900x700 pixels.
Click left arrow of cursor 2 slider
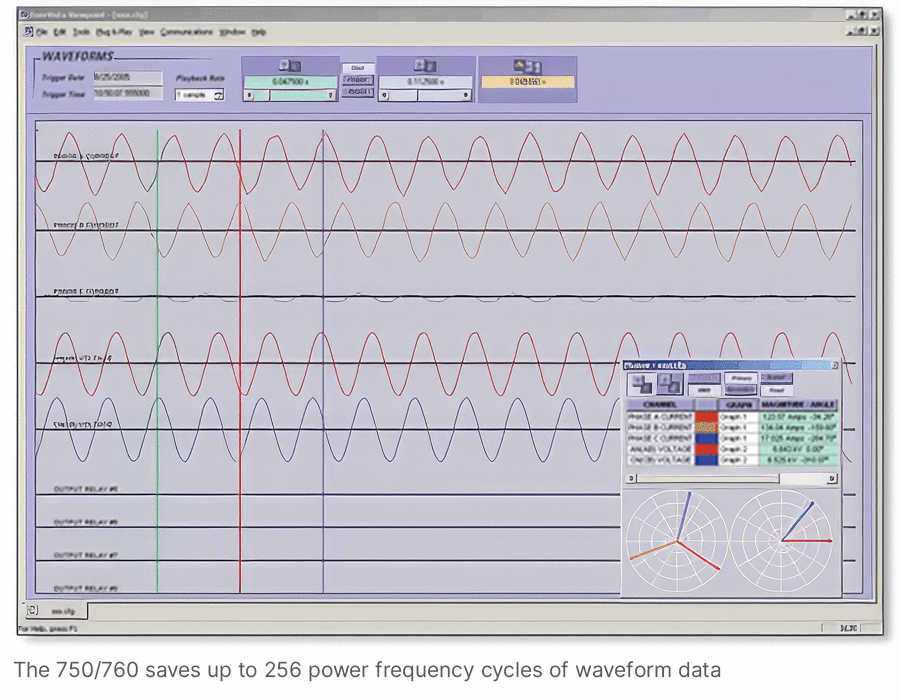point(385,96)
